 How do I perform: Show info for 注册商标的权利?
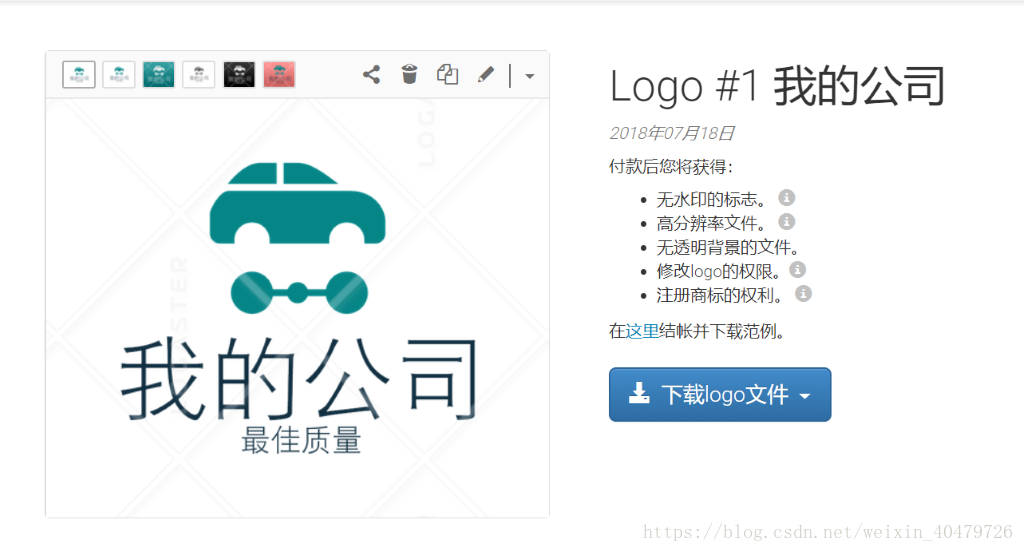coord(803,293)
